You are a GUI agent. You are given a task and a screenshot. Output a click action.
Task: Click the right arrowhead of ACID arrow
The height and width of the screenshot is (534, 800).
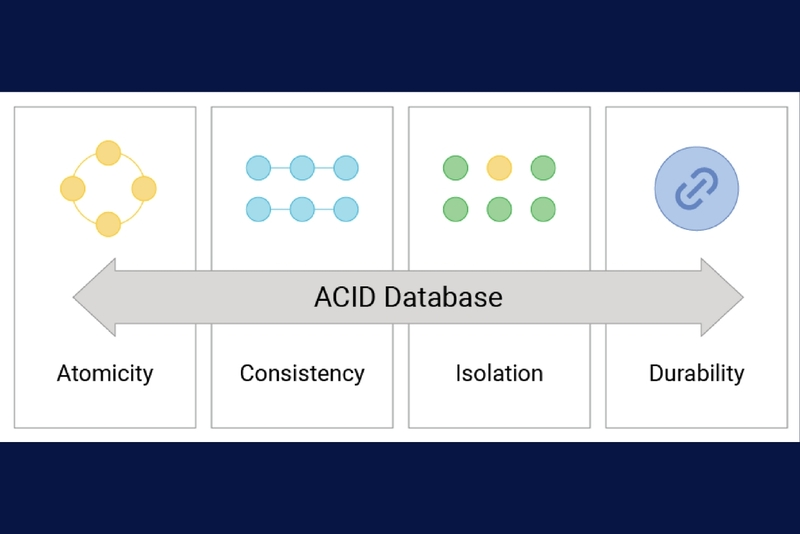point(722,297)
